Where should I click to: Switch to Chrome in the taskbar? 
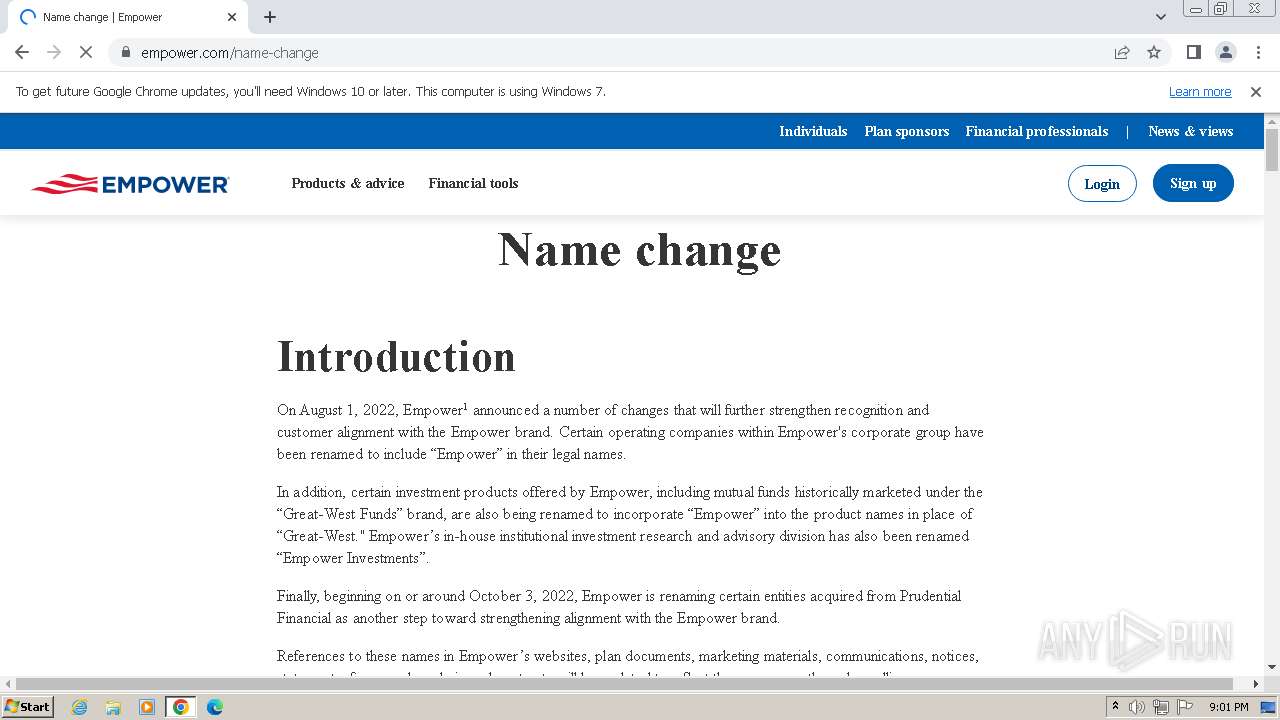tap(181, 707)
